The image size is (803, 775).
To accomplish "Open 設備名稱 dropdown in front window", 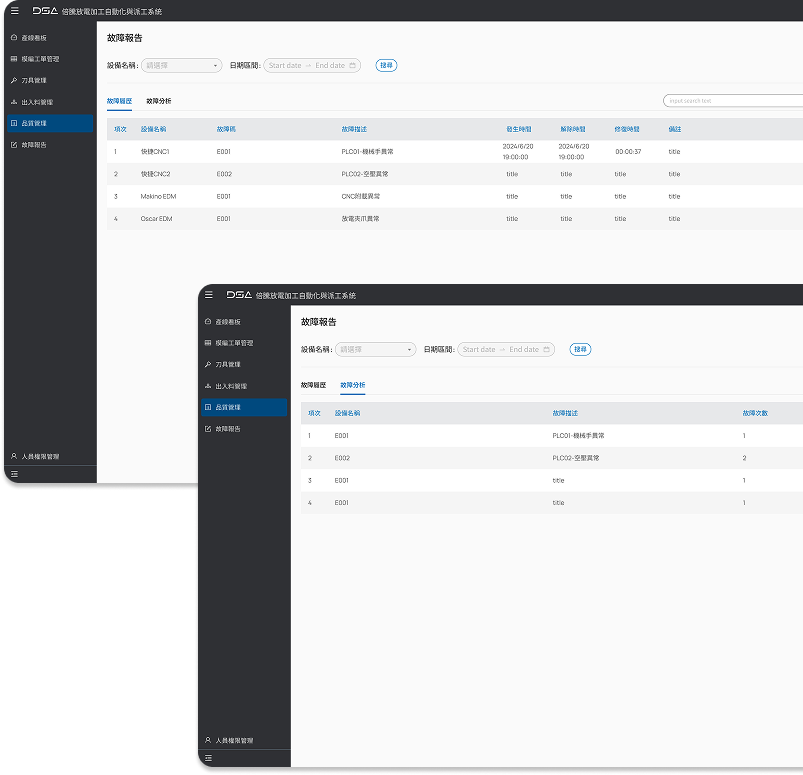I will click(x=375, y=349).
